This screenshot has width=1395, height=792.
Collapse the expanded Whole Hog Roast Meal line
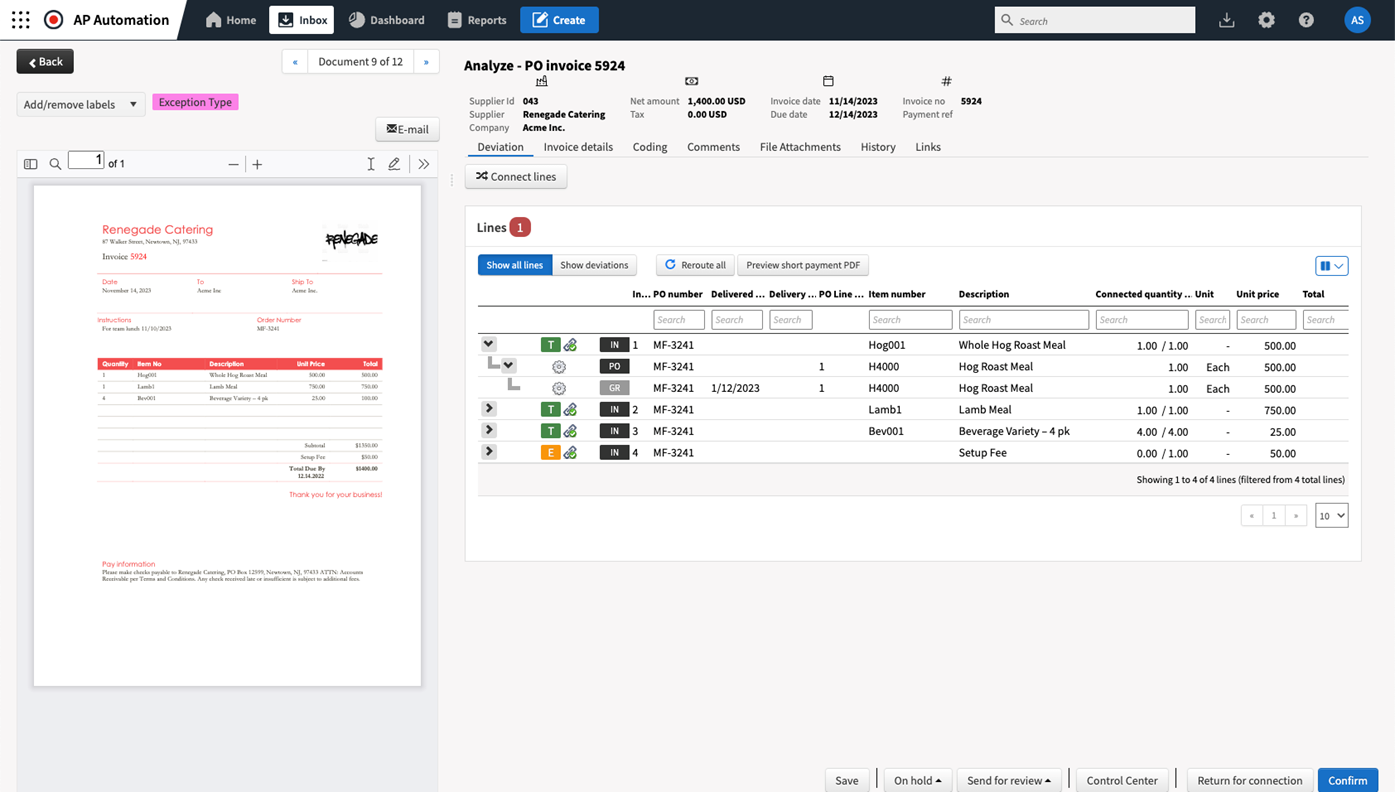(488, 343)
